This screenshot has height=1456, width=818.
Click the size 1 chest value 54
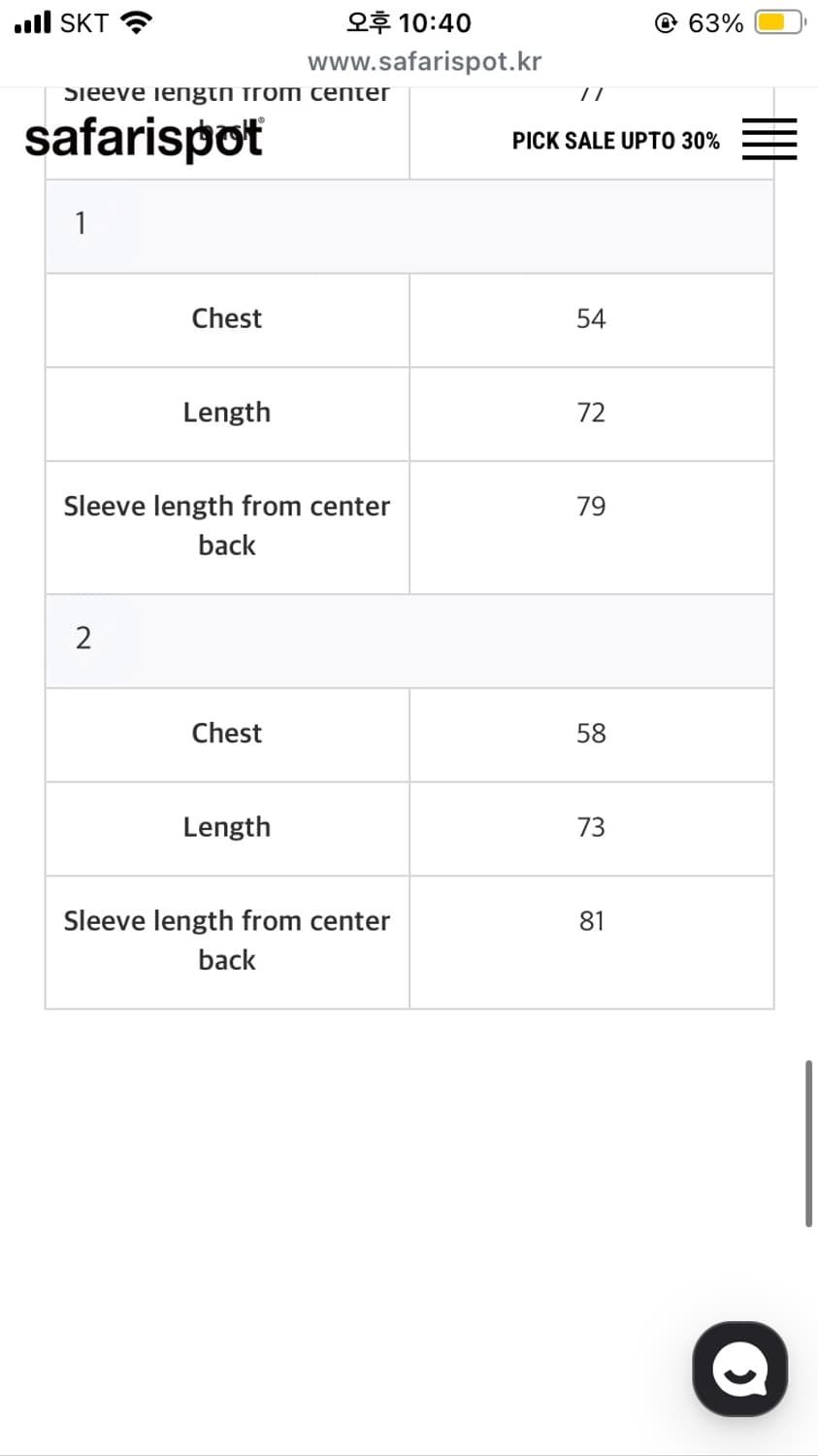(x=591, y=319)
